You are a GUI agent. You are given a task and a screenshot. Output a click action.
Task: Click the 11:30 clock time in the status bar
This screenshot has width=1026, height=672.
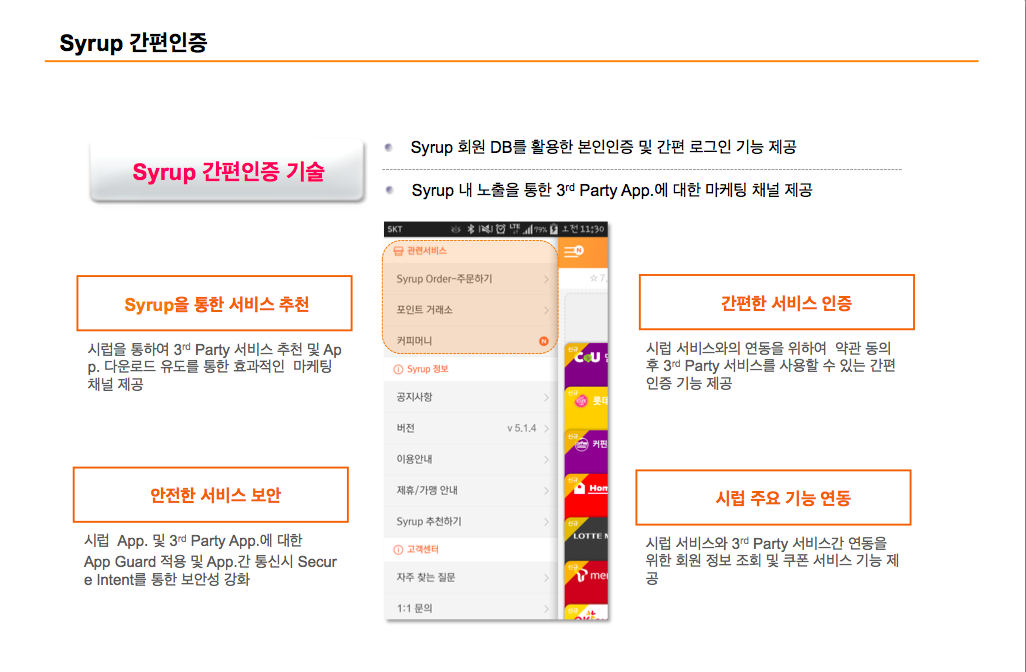[x=592, y=229]
